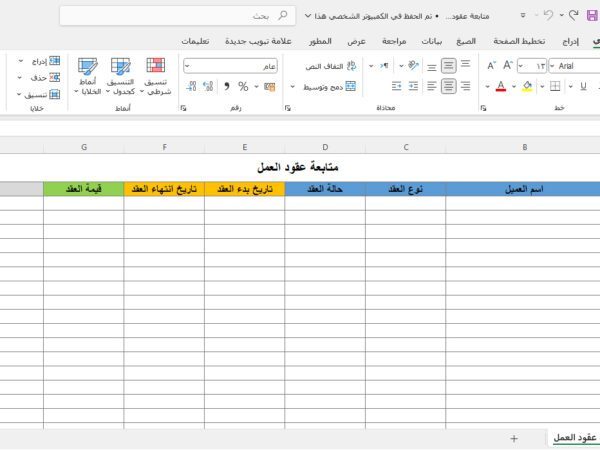Click the increase indent icon

coord(396,86)
